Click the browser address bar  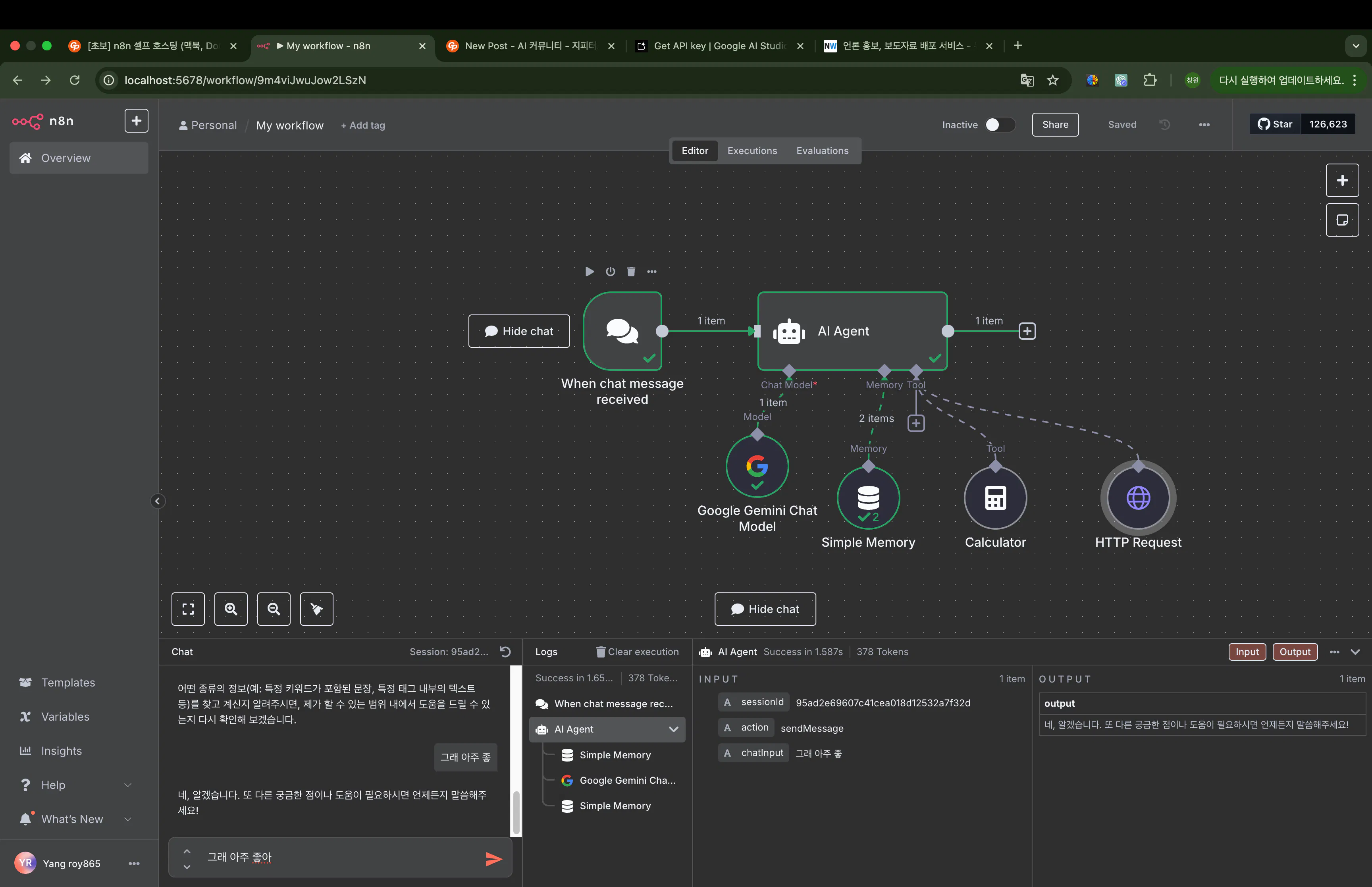(570, 80)
